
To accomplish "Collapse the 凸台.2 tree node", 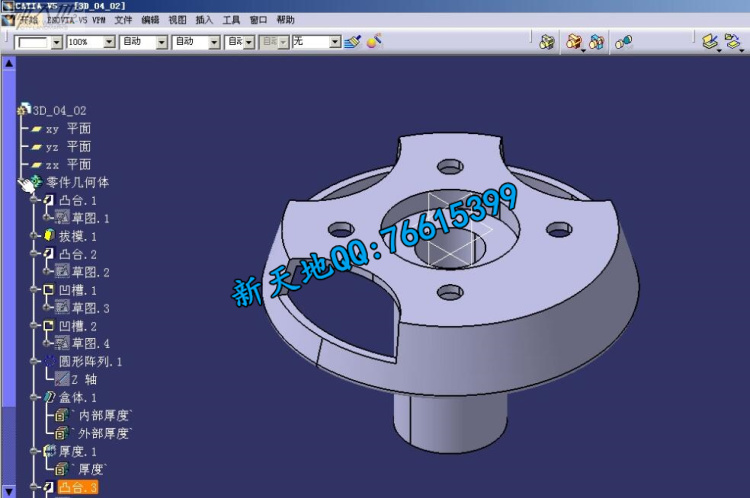I will pos(35,254).
